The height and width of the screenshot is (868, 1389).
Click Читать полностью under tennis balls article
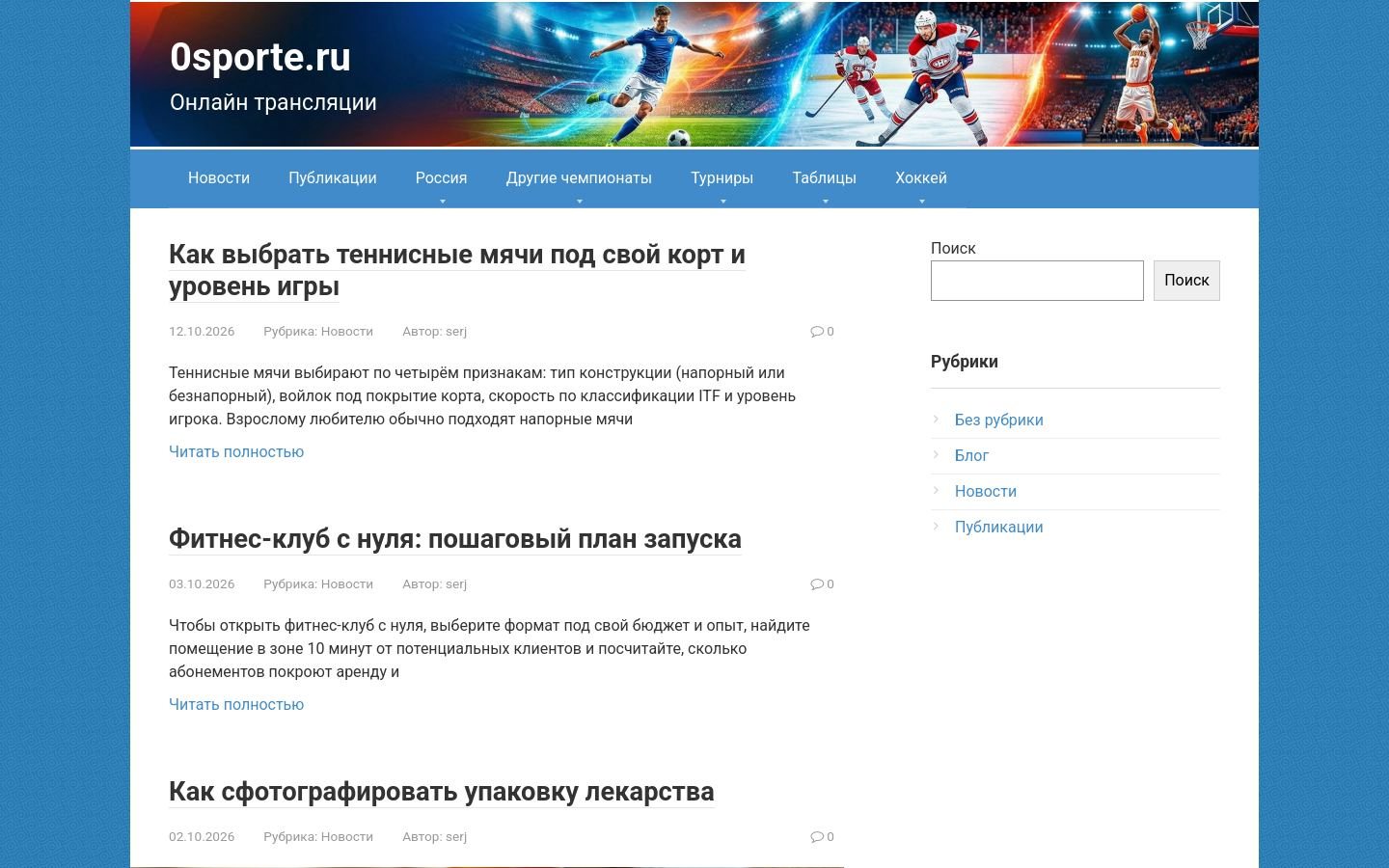236,451
